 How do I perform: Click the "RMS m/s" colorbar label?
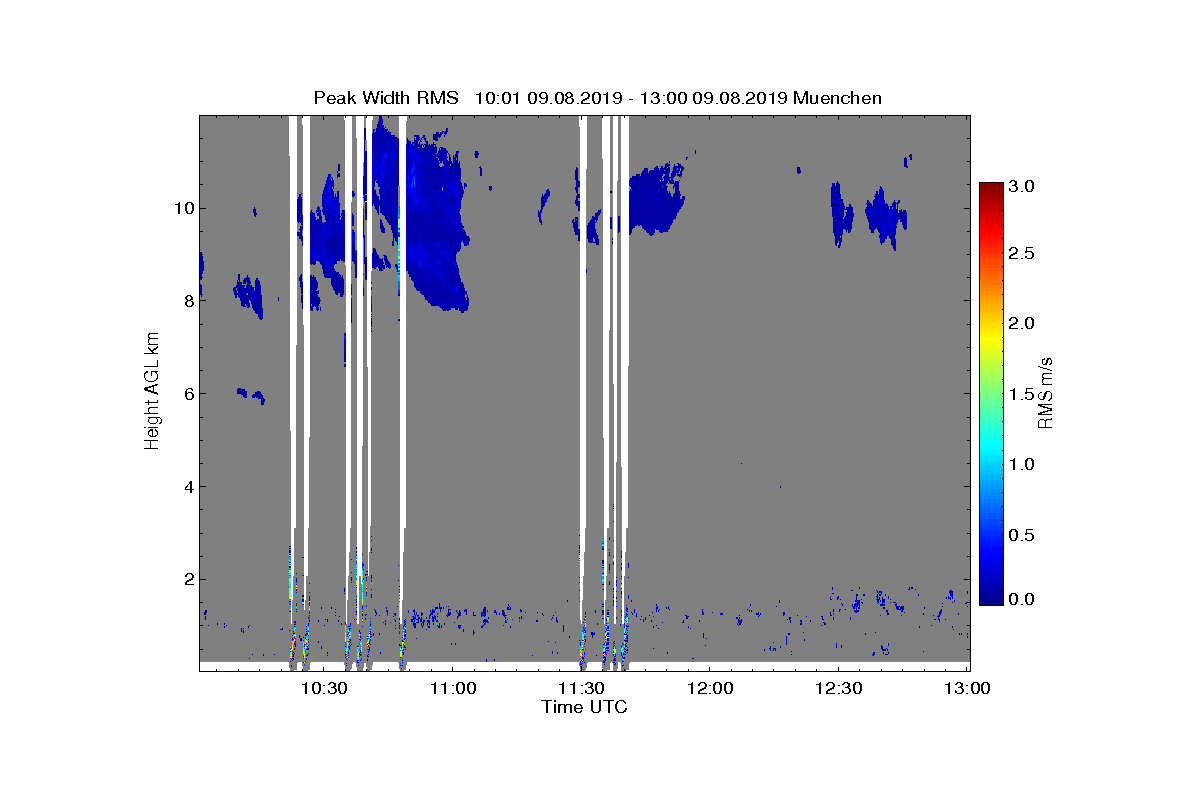tap(1045, 392)
